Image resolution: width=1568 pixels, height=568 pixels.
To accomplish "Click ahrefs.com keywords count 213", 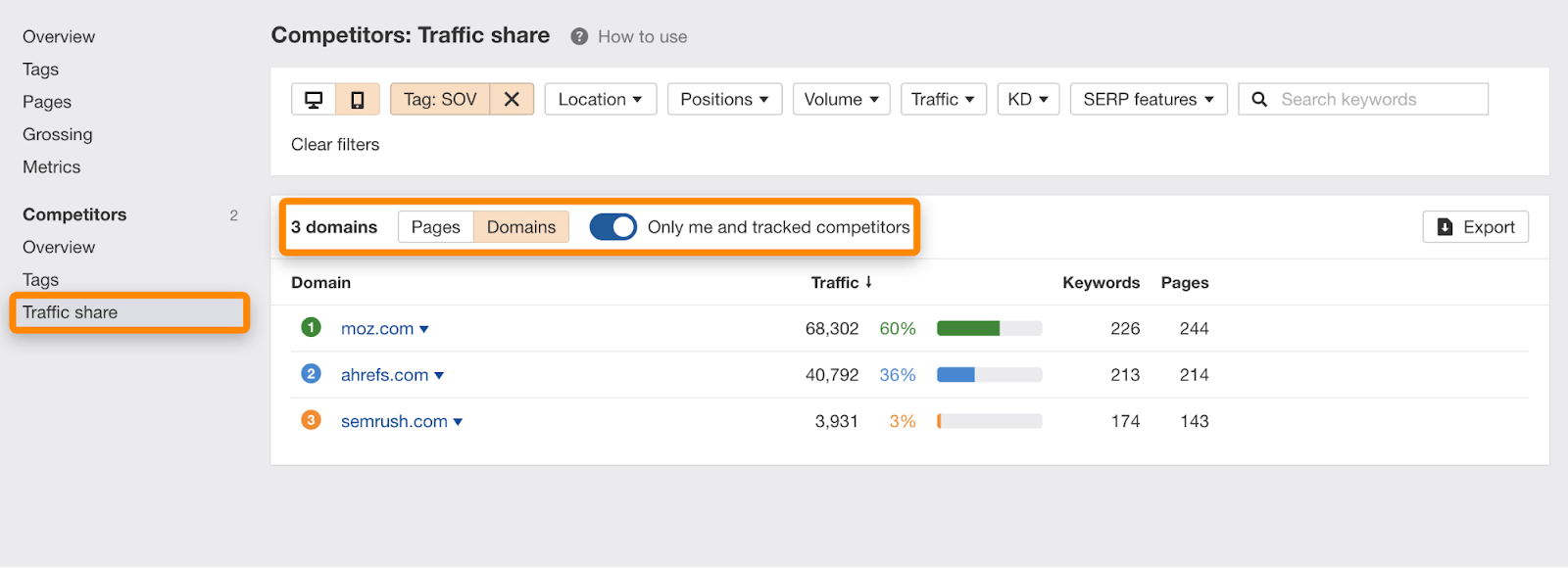I will pos(1125,374).
